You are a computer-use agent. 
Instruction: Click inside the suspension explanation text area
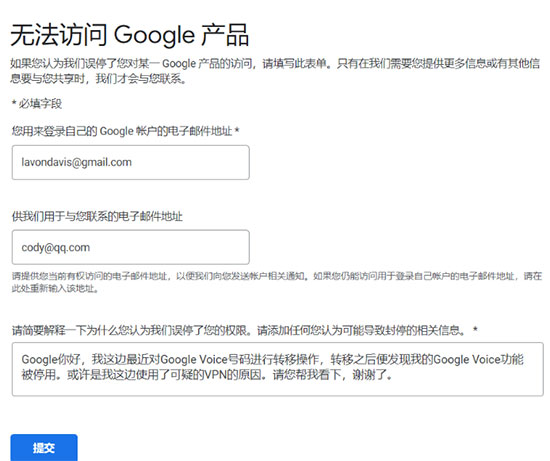(277, 369)
